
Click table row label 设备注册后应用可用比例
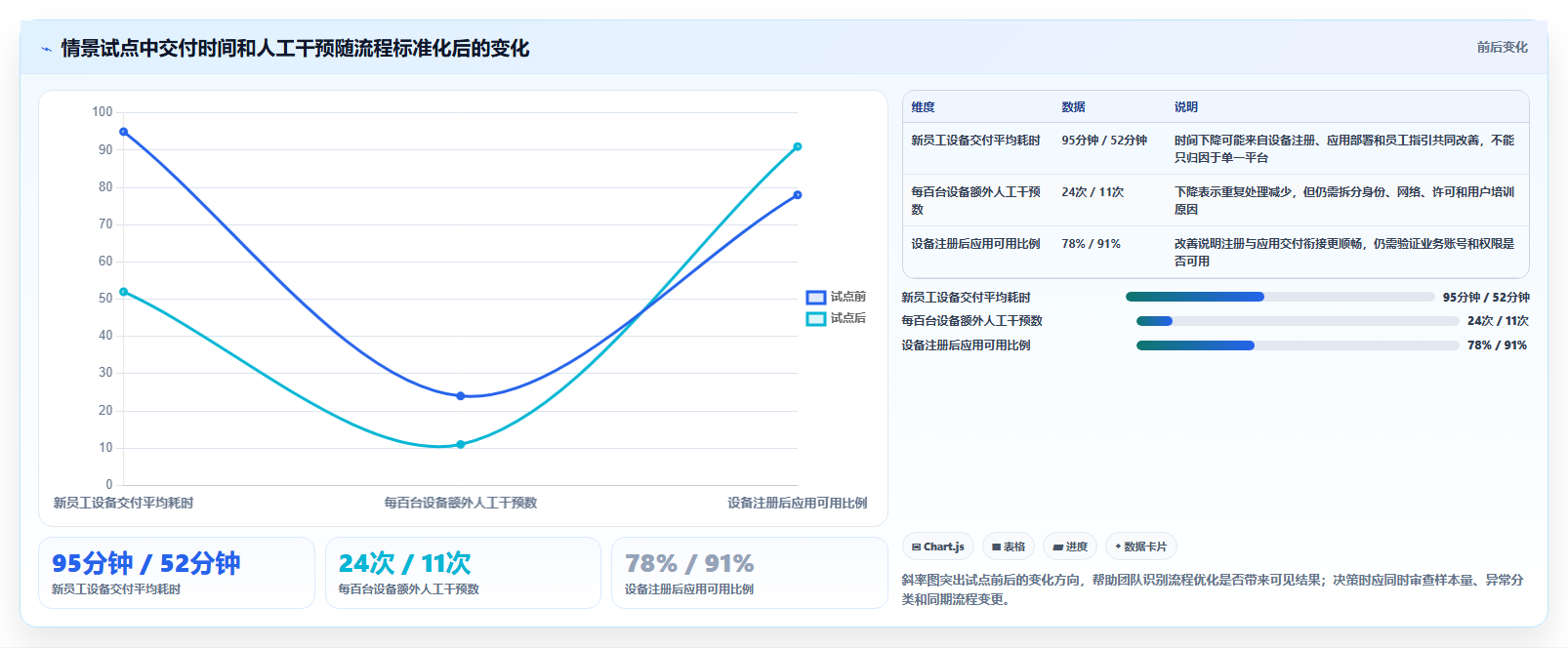point(975,244)
